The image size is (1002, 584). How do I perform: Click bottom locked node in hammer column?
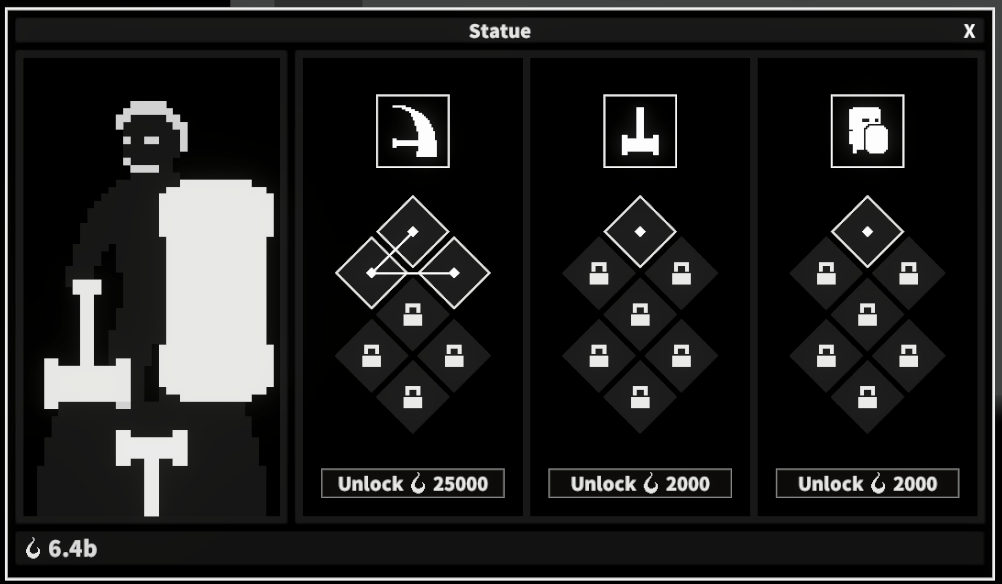point(640,397)
